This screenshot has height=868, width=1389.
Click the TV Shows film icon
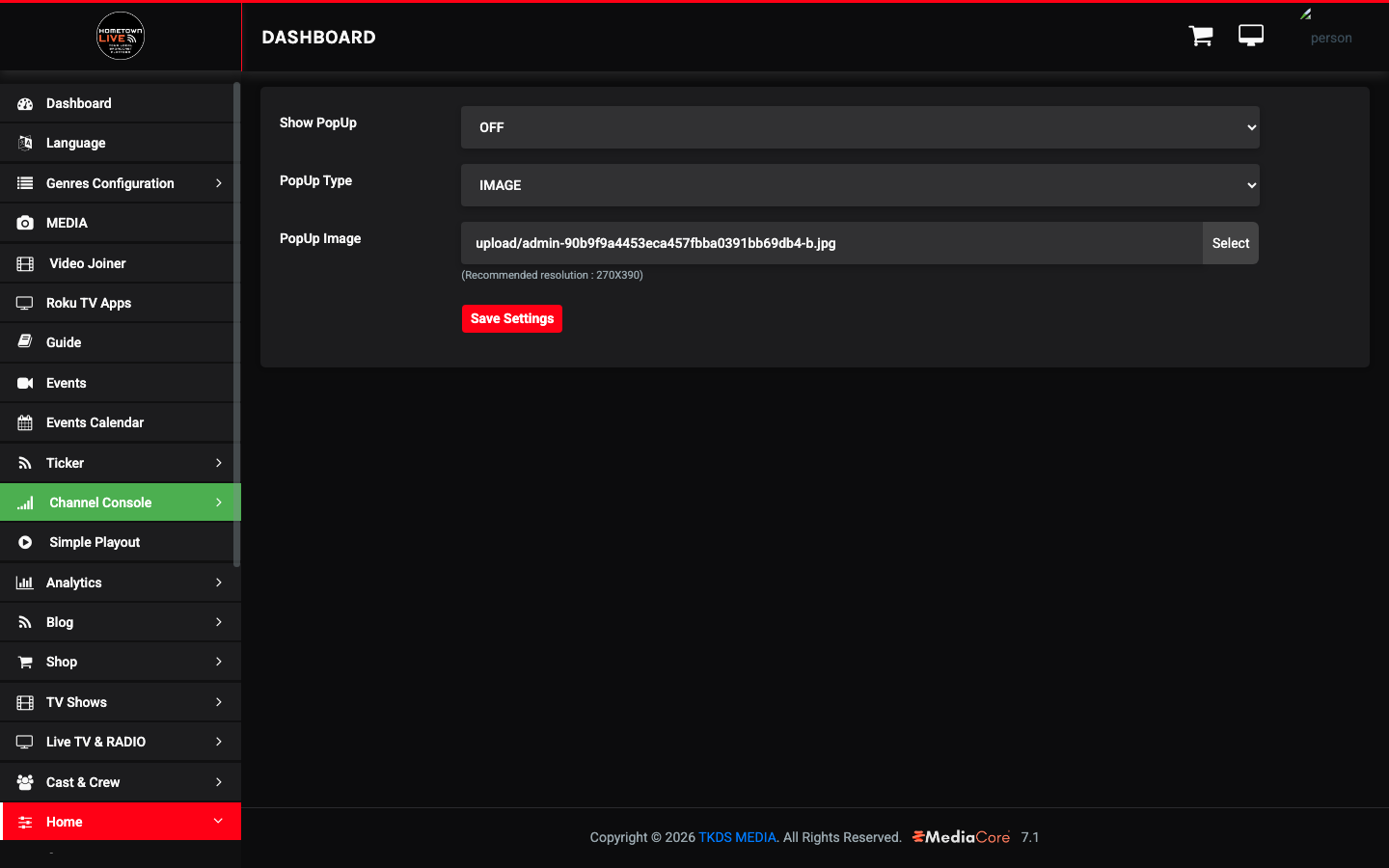25,702
